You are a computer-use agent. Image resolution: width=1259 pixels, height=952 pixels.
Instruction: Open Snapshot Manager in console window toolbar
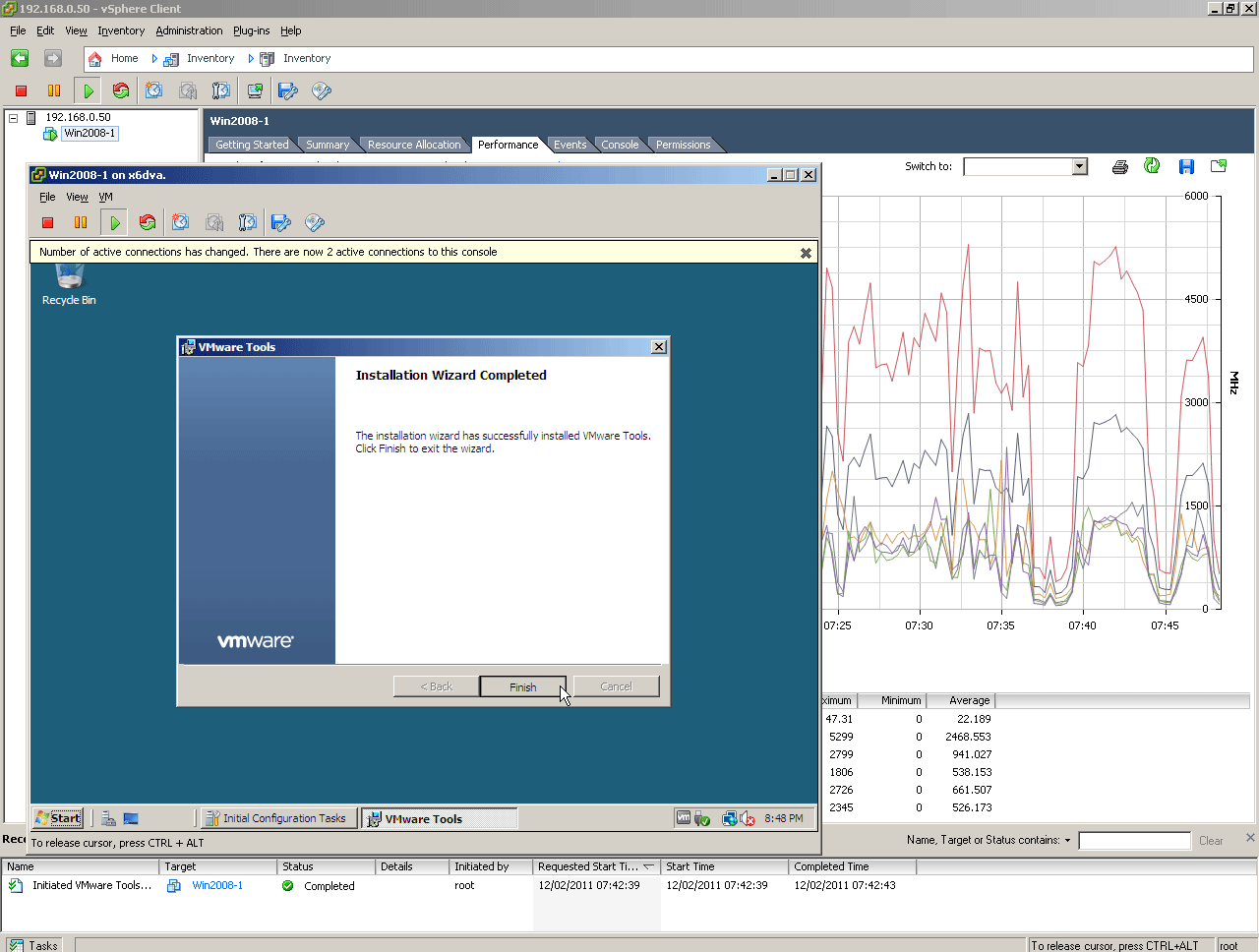[248, 222]
